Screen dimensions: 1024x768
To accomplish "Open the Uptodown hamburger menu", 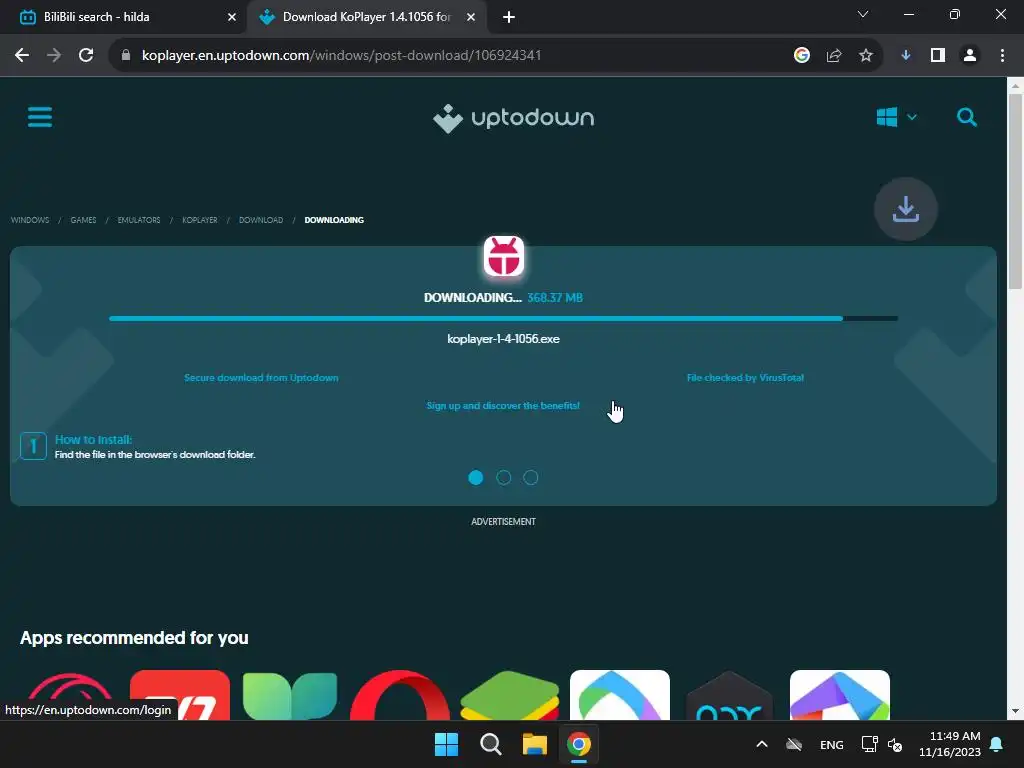I will 40,118.
